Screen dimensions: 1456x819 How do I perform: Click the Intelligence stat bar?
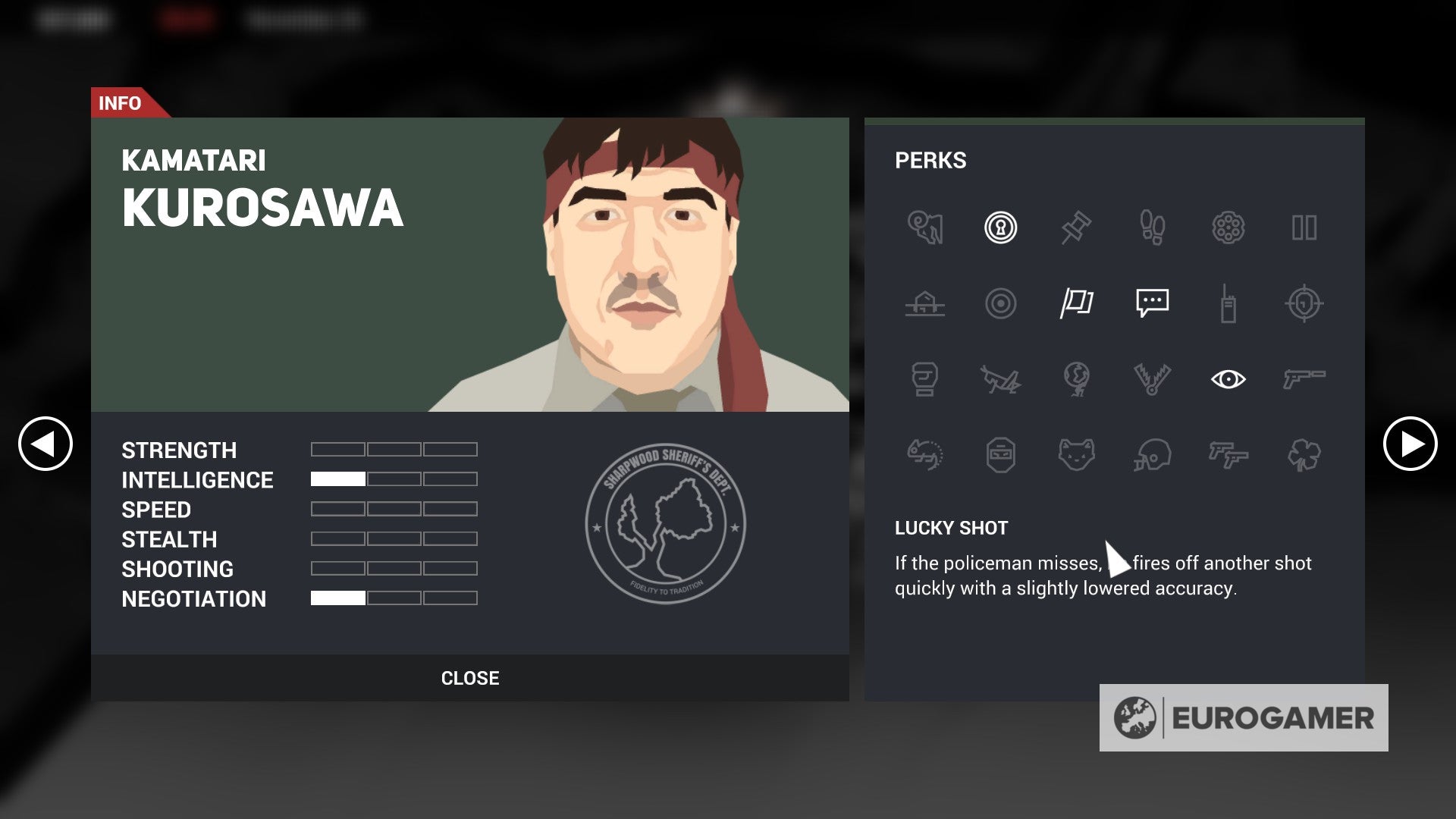coord(394,479)
